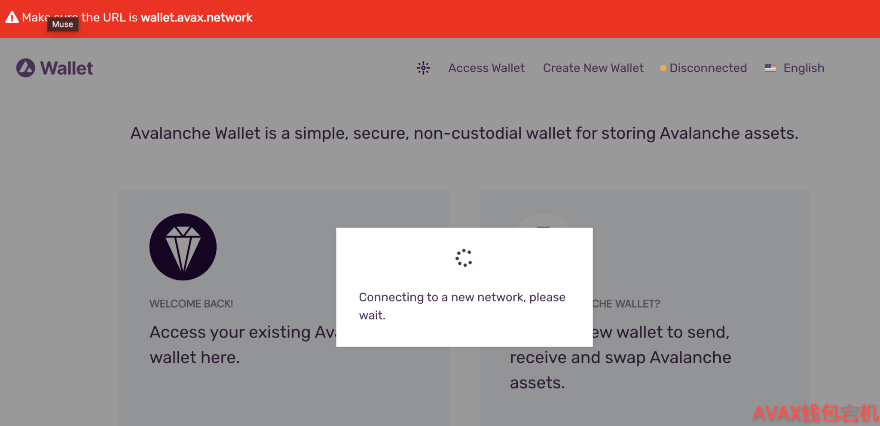This screenshot has width=880, height=426.
Task: Click the US flag icon next to English
Action: point(770,68)
